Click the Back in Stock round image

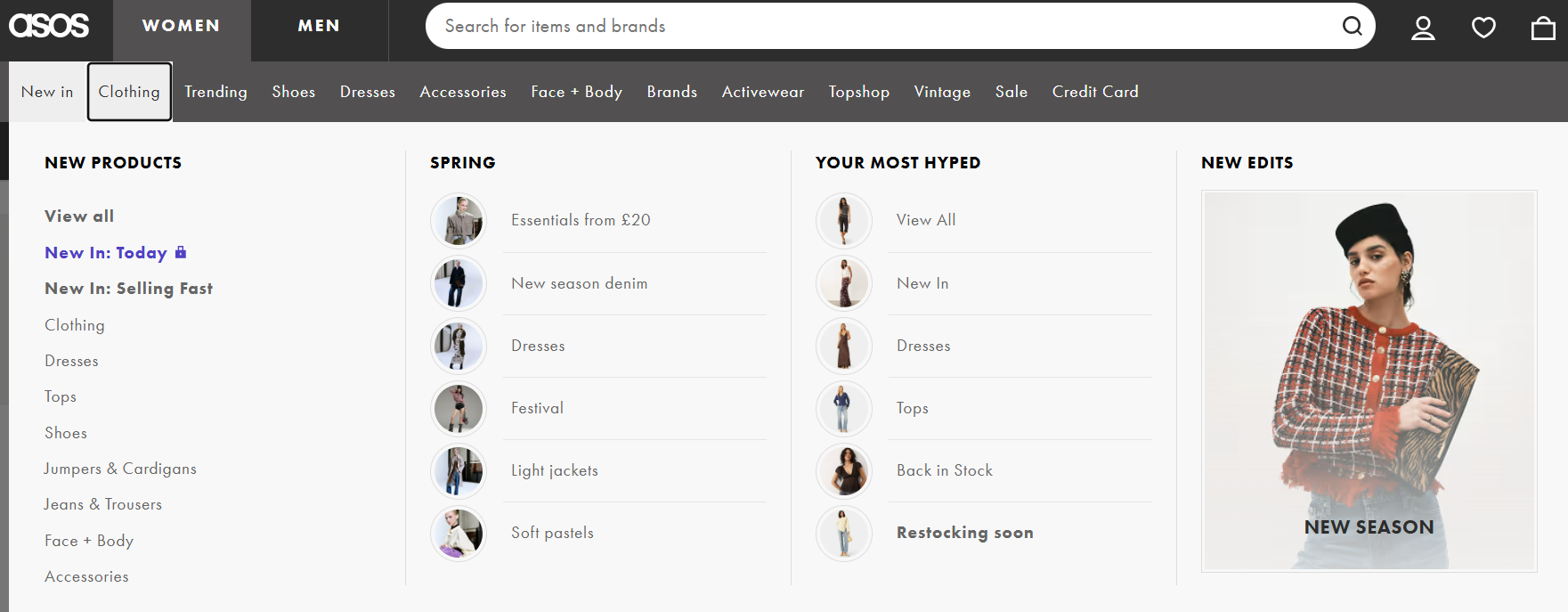[x=844, y=470]
